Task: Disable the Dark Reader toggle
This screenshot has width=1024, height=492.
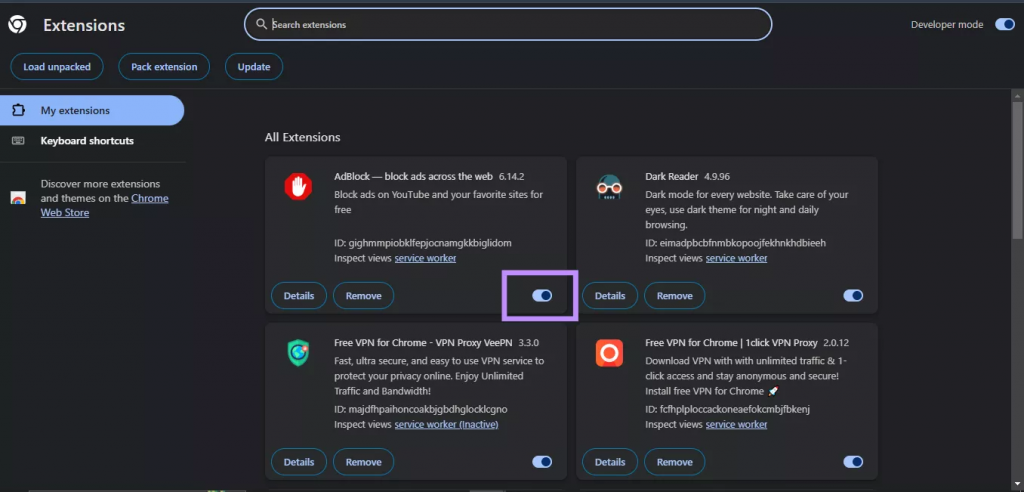Action: (x=853, y=295)
